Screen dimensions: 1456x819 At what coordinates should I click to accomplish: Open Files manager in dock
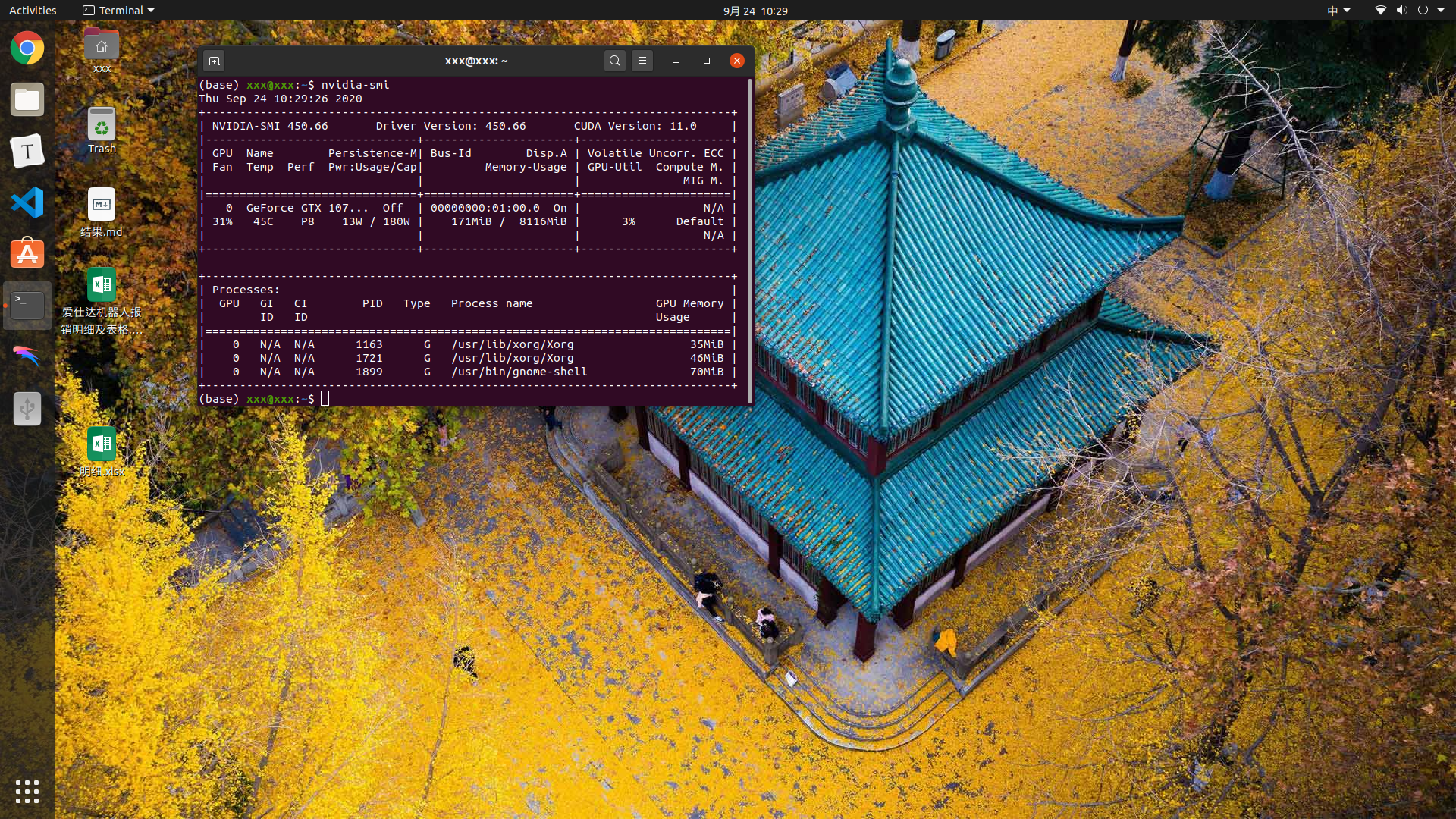[x=27, y=100]
